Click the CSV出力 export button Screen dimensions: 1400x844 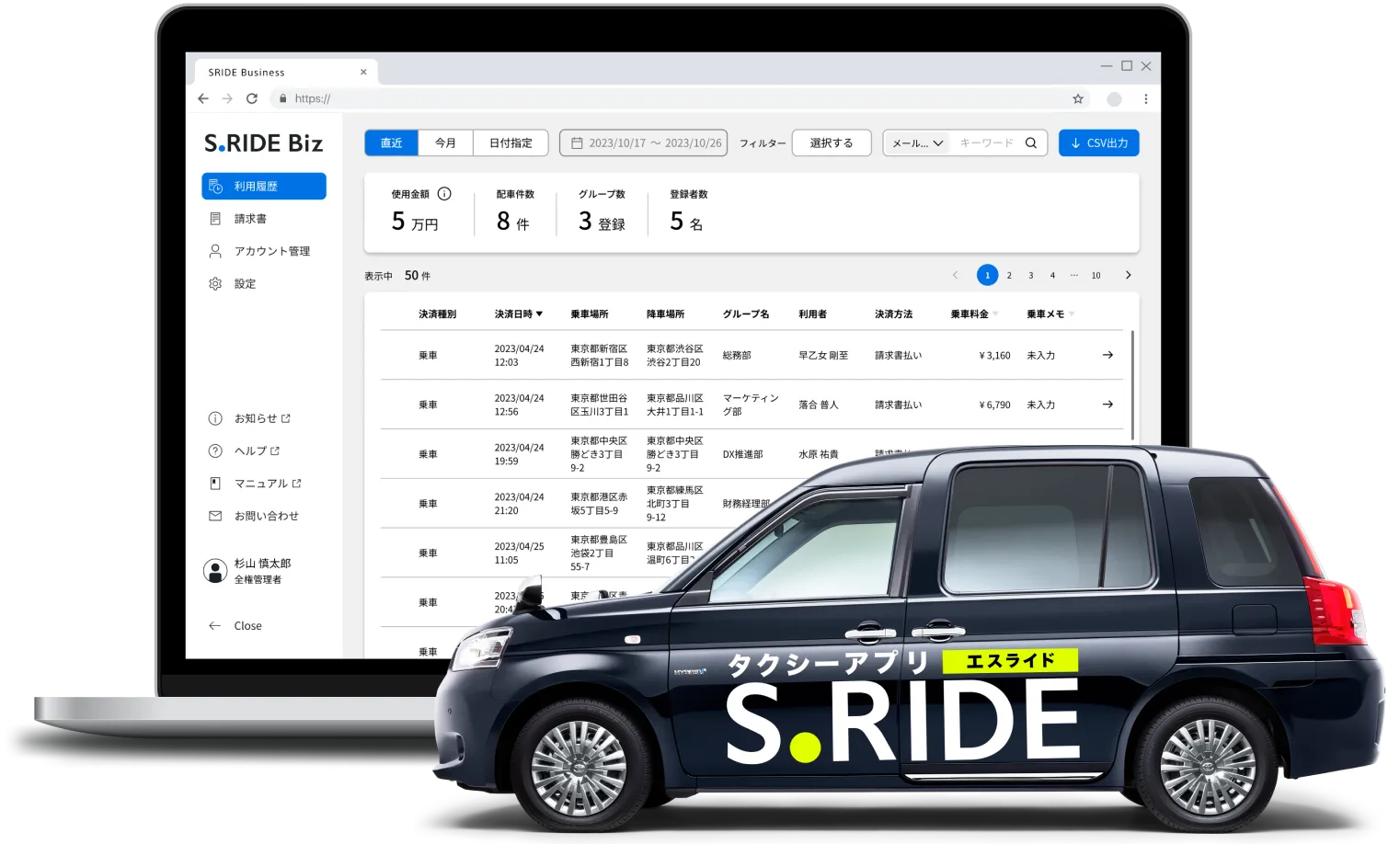[1099, 143]
